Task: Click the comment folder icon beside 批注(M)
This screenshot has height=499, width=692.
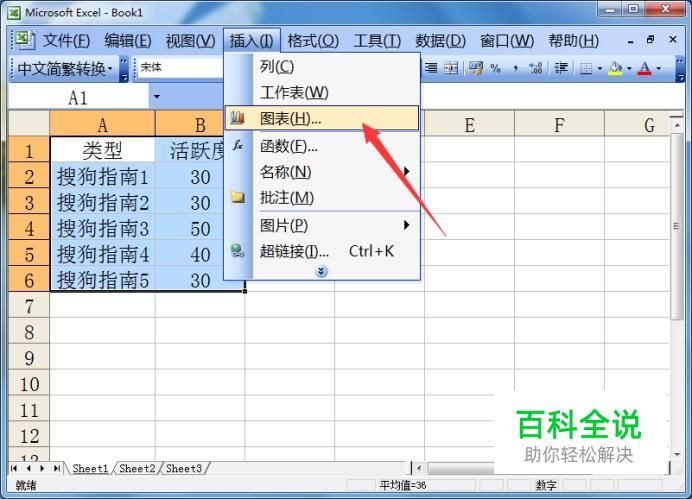Action: click(x=238, y=197)
